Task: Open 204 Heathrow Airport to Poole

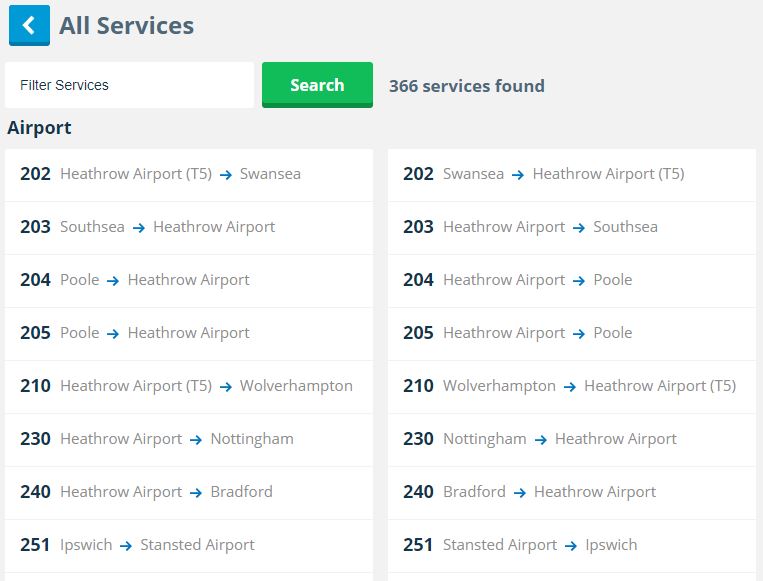Action: tap(571, 280)
